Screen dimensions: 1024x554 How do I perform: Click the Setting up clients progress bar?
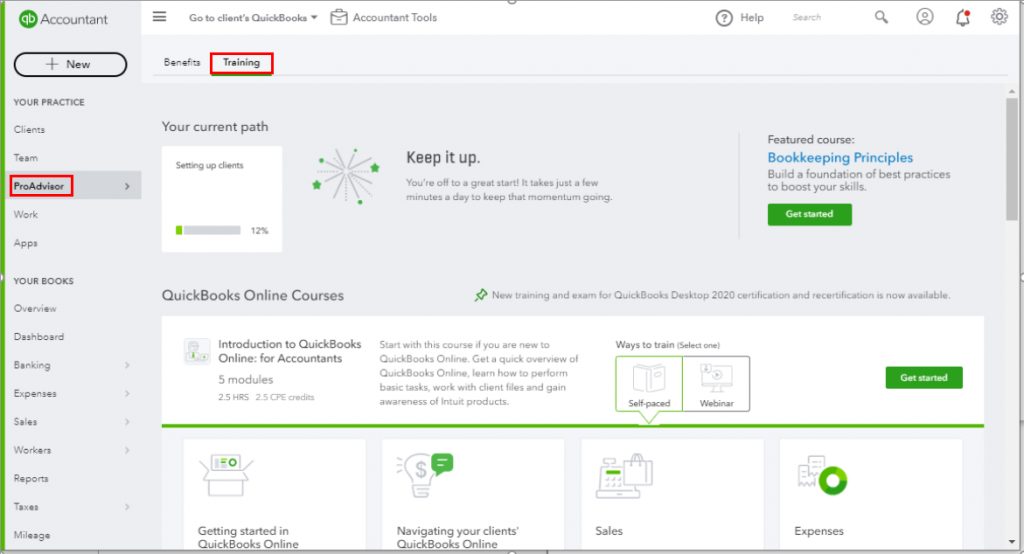coord(208,230)
